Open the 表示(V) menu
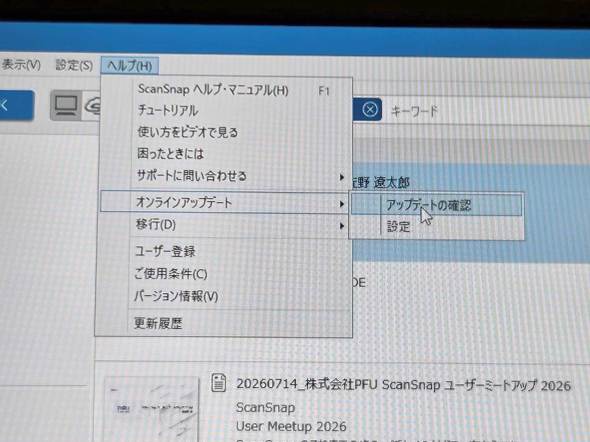This screenshot has width=590, height=442. (21, 65)
